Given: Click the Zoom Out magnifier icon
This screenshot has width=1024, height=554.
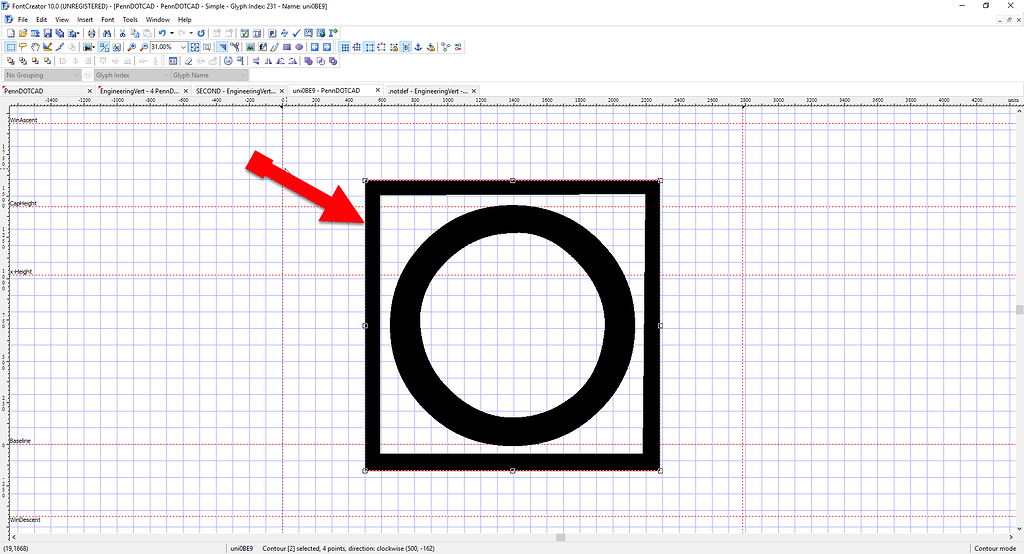Looking at the screenshot, I should pos(144,47).
